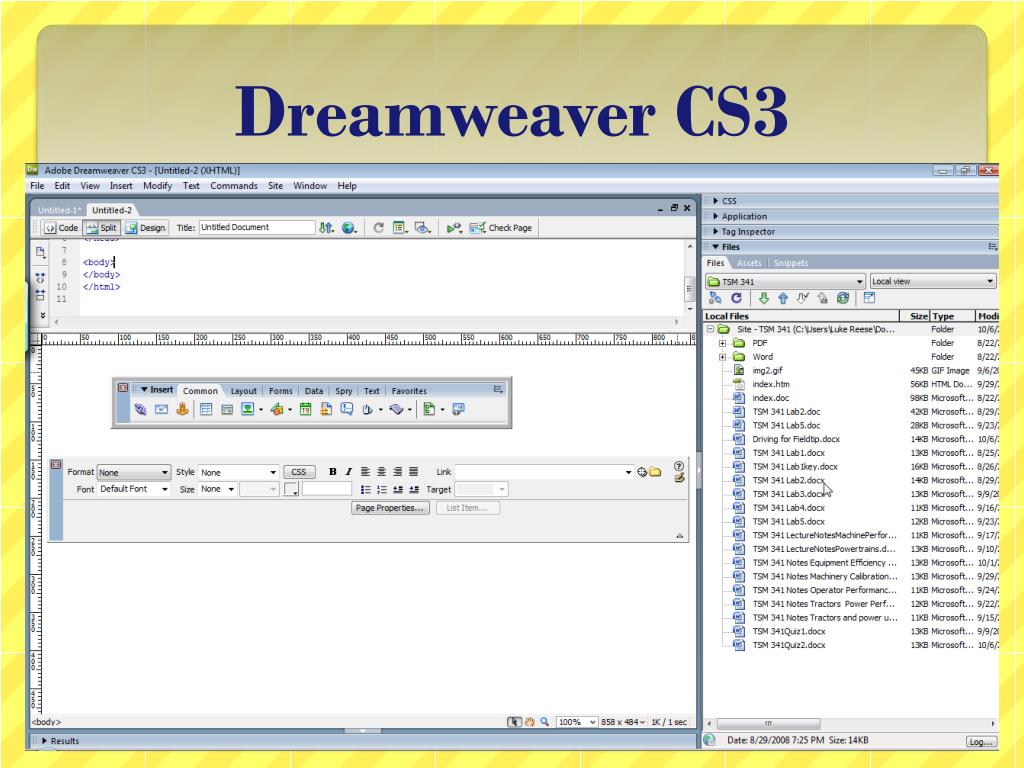
Task: Open Insert bar Spry tab
Action: click(344, 391)
